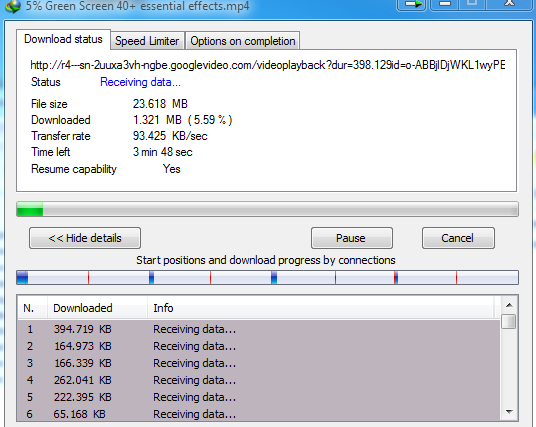Click the connections segment progress bar
This screenshot has height=427, width=536.
[x=267, y=278]
